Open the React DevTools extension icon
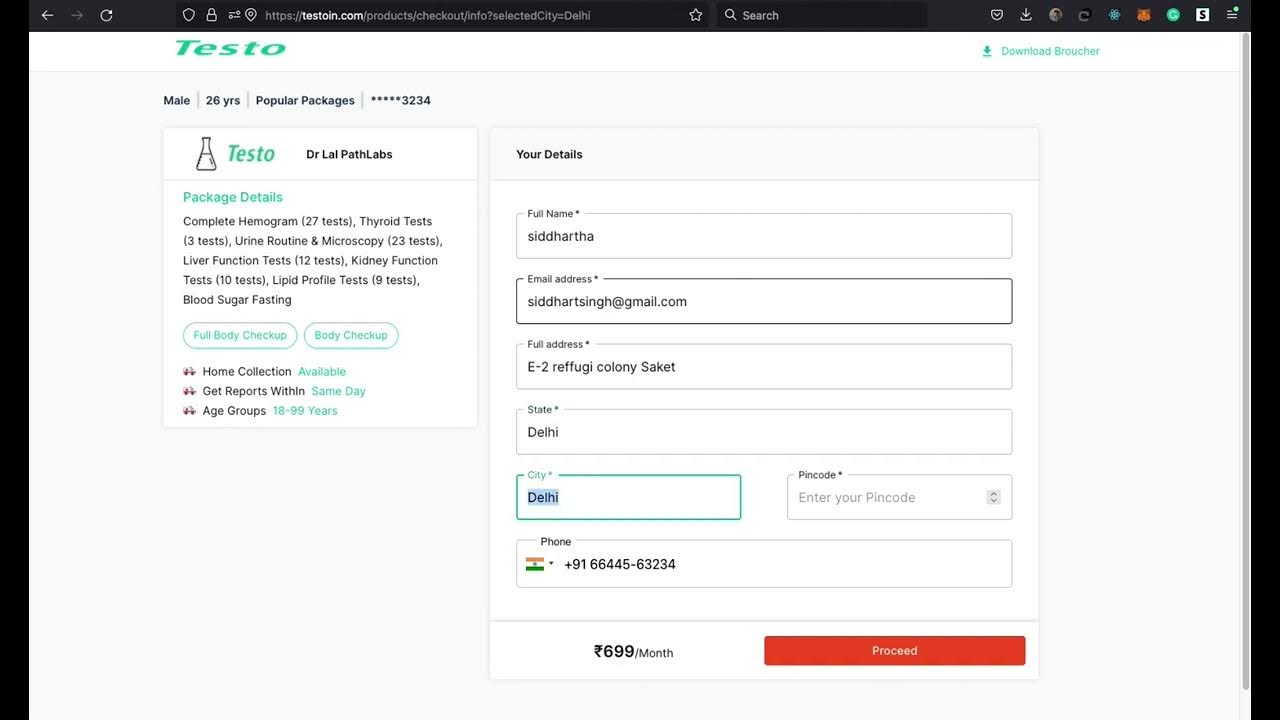 click(1114, 15)
